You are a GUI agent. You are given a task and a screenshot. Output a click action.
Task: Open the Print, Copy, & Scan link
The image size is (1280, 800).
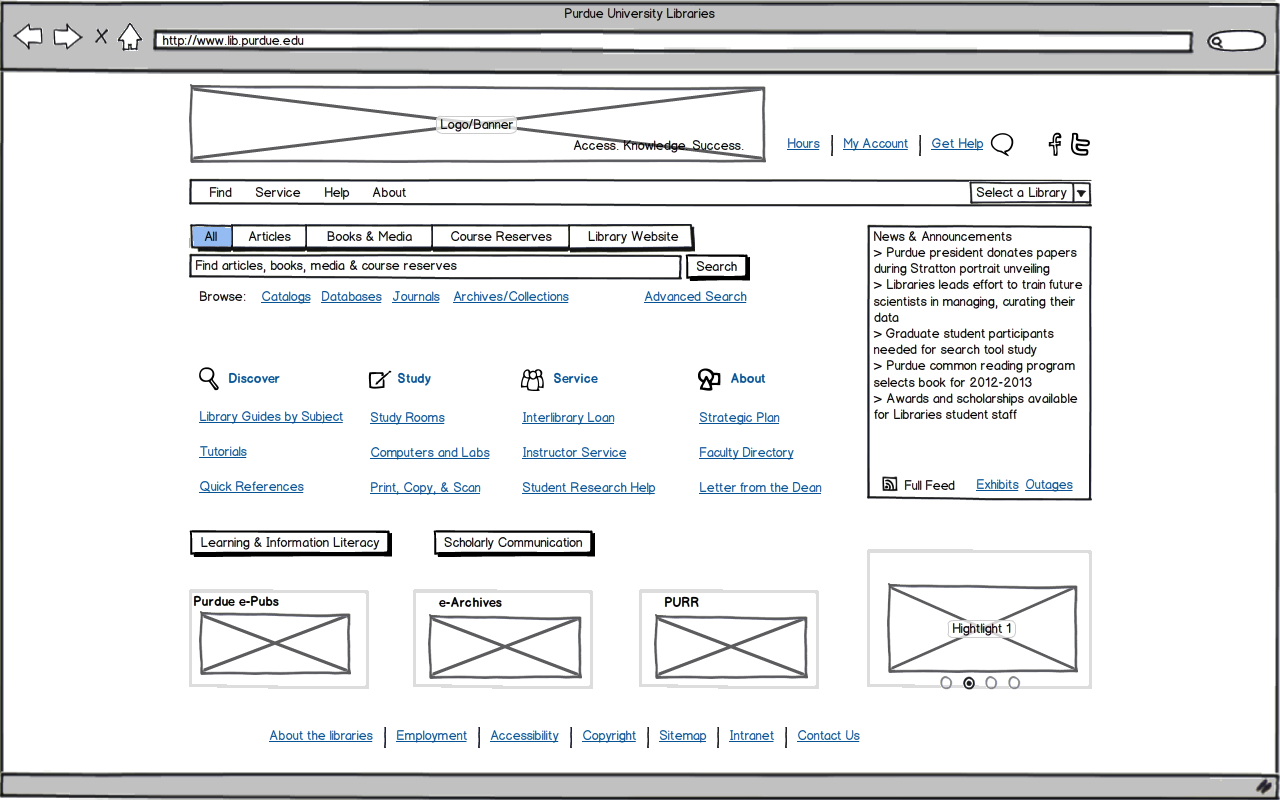(425, 488)
